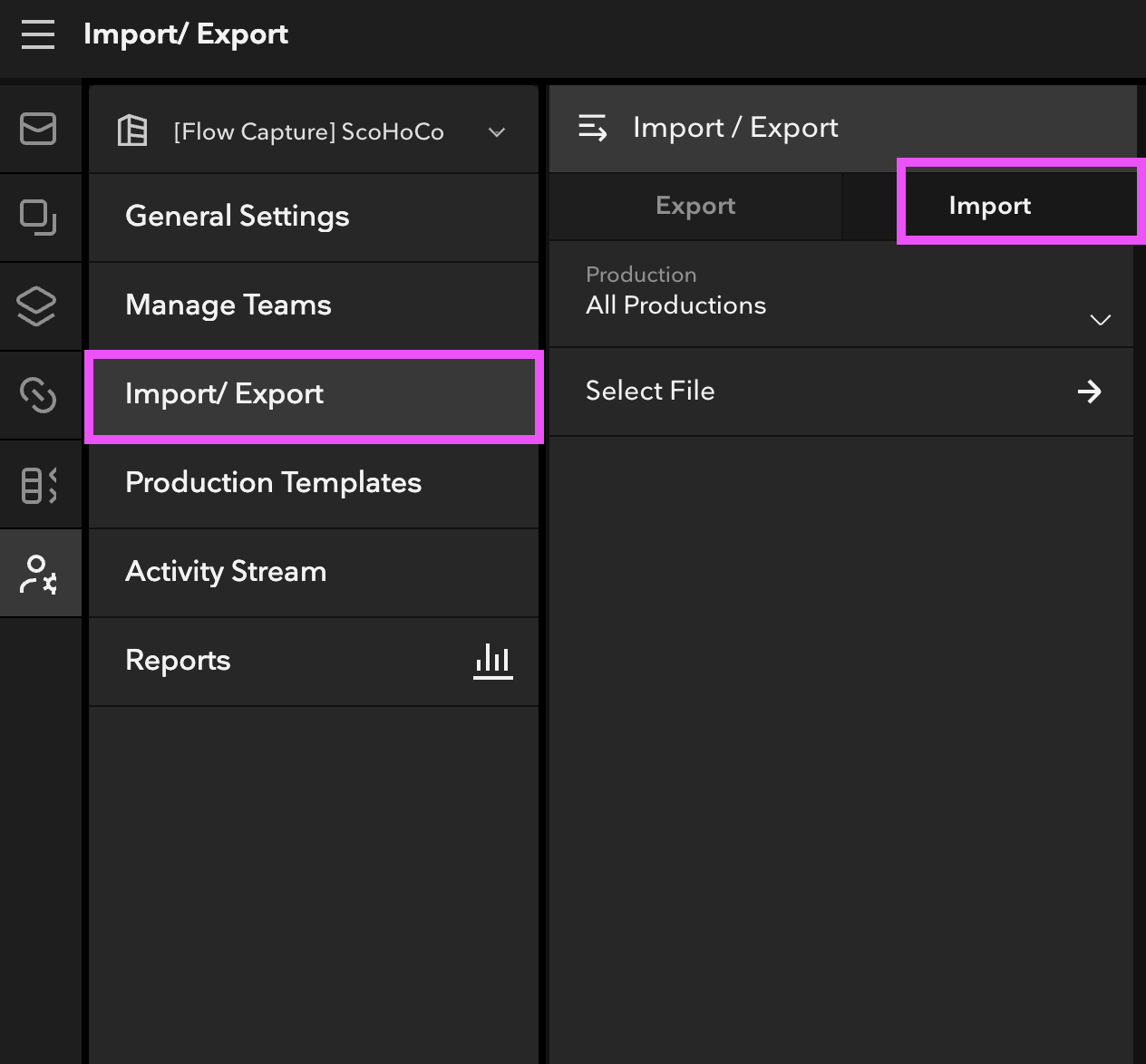Switch to the Import tab
The height and width of the screenshot is (1064, 1146).
pyautogui.click(x=989, y=205)
